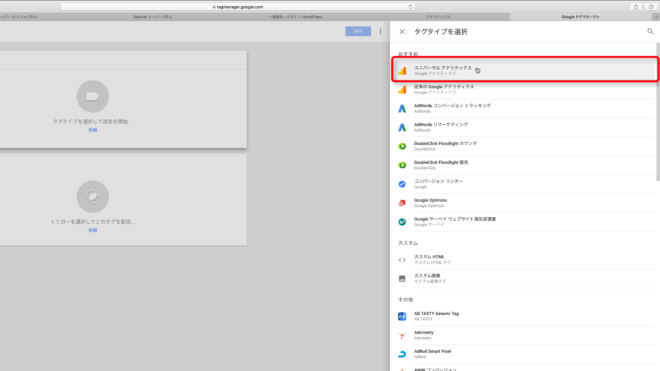660x371 pixels.
Task: Select the AdWords リマーケティング icon
Action: pyautogui.click(x=402, y=127)
